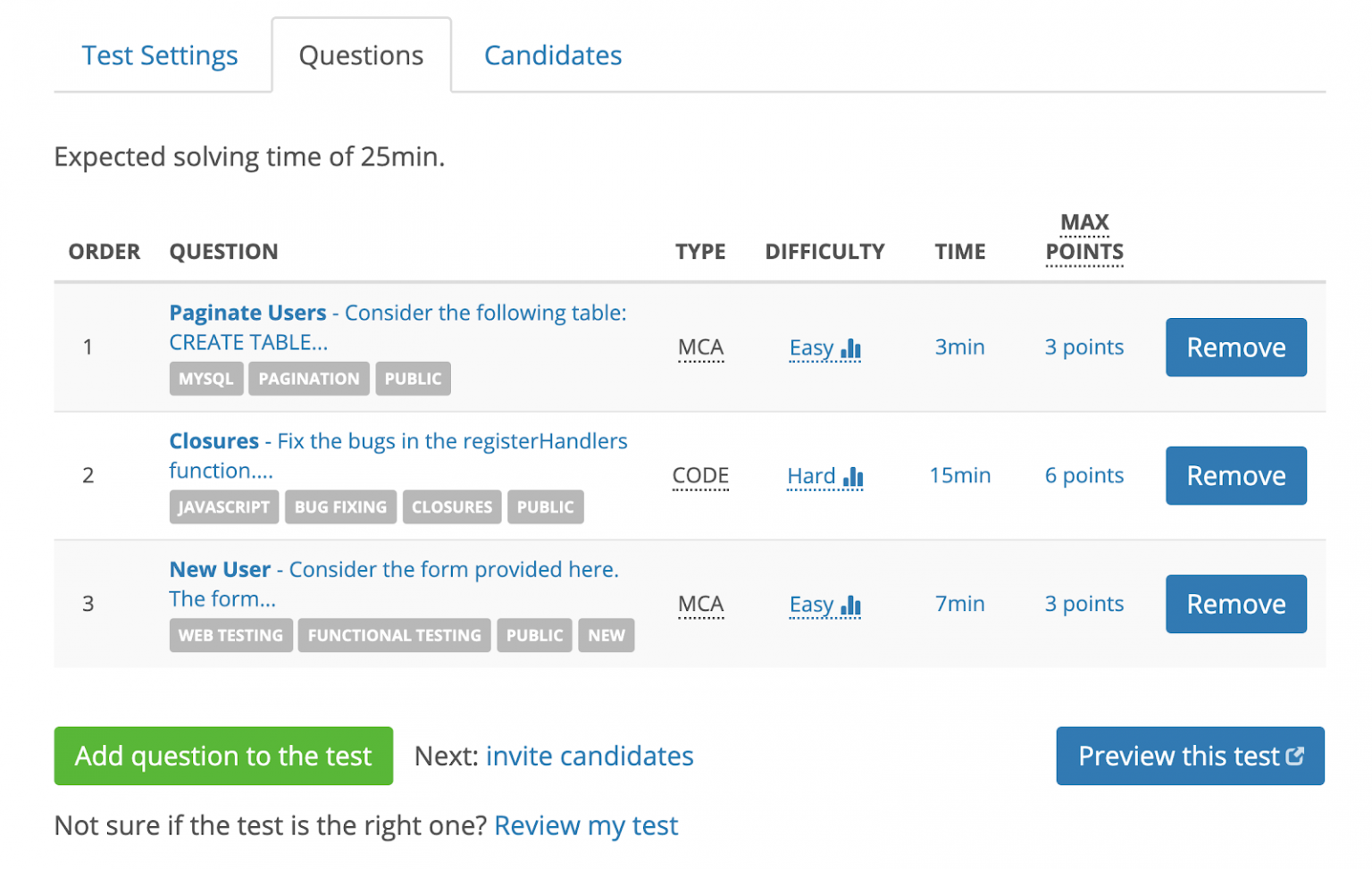
Task: Click the external link icon on Preview this test
Action: coord(1295,756)
